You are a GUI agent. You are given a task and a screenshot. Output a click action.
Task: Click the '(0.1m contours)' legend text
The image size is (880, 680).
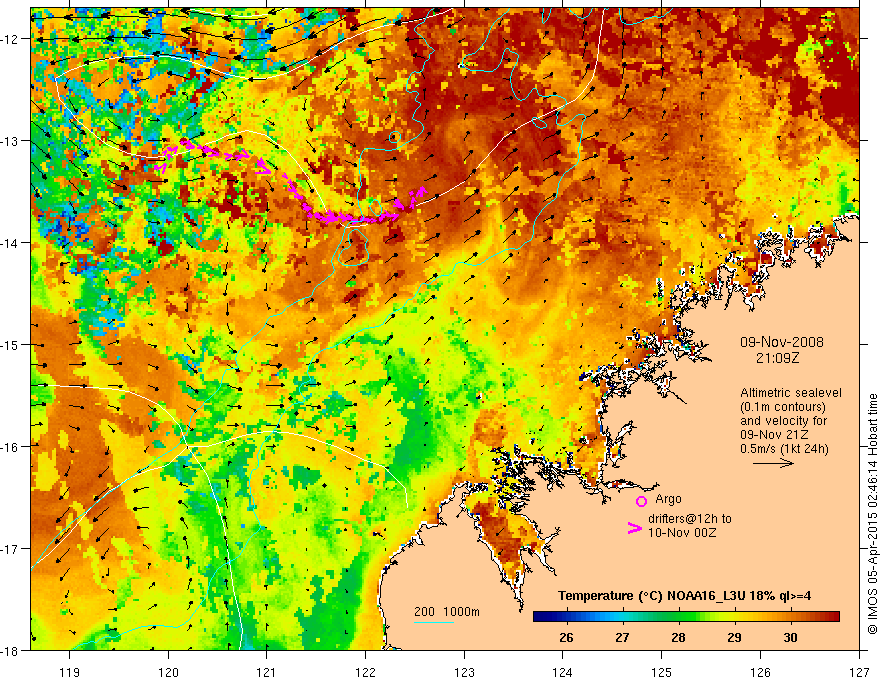[783, 407]
